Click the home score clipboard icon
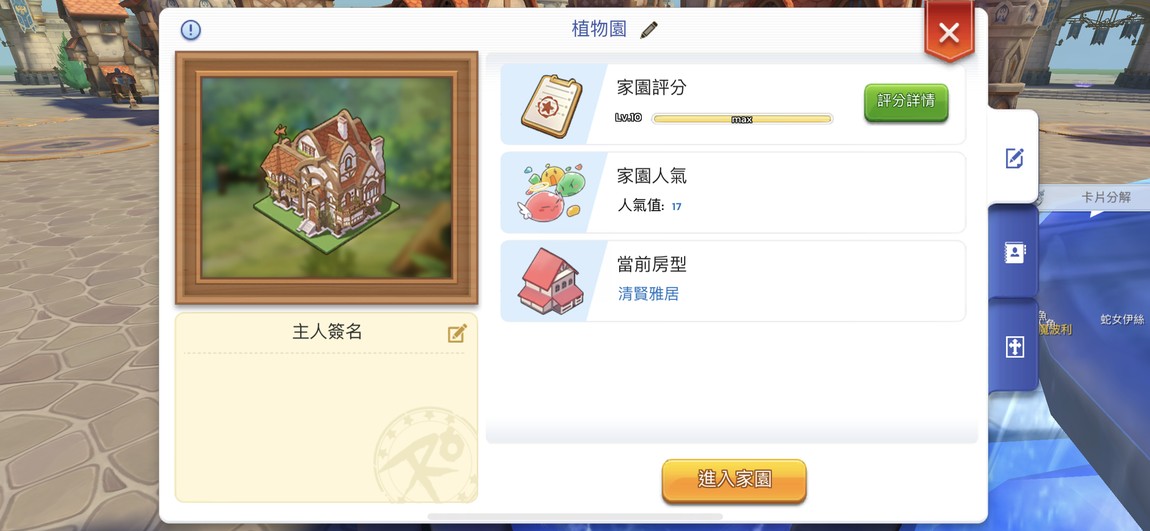 [x=552, y=106]
